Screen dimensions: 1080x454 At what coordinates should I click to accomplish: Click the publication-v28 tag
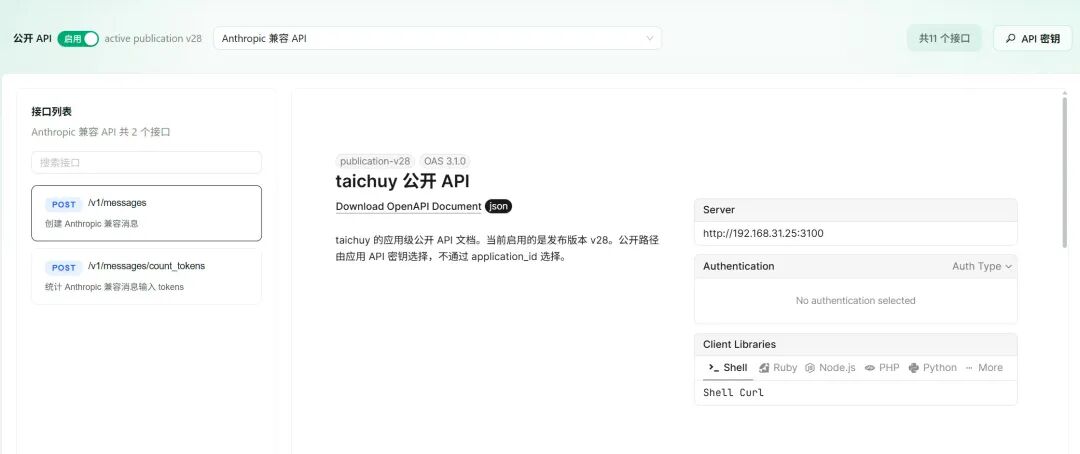coord(375,161)
